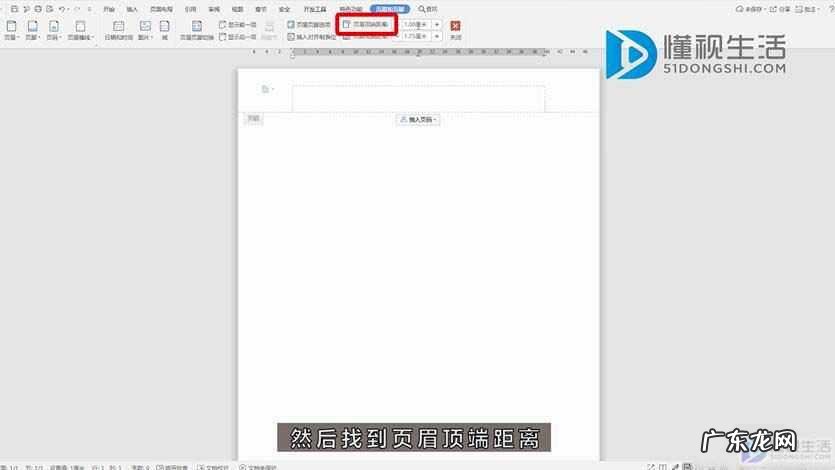
Task: Open the 开始 ribbon tab
Action: [x=109, y=10]
